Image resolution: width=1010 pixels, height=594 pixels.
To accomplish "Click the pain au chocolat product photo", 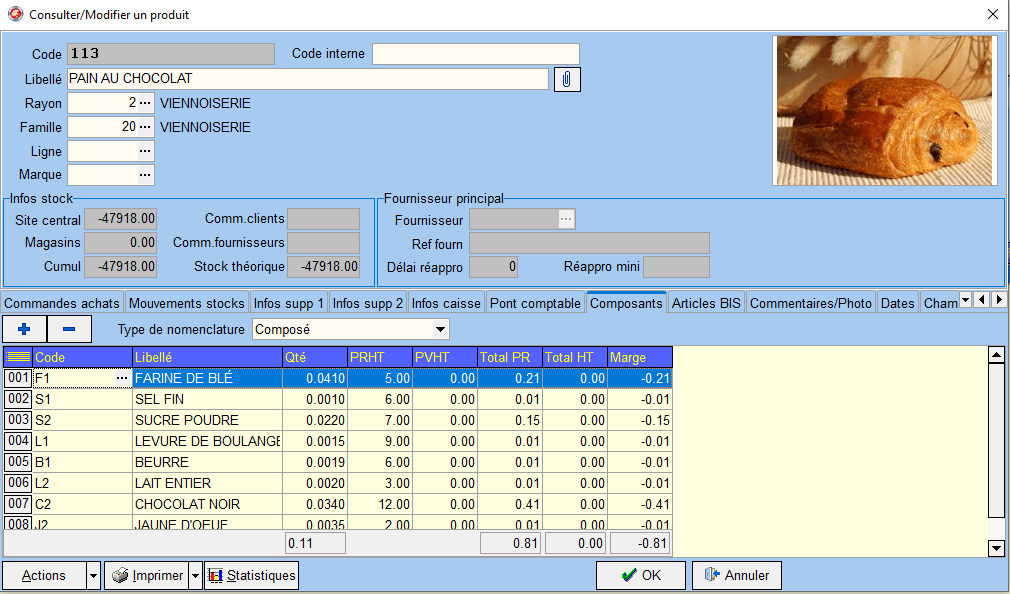I will click(x=885, y=110).
